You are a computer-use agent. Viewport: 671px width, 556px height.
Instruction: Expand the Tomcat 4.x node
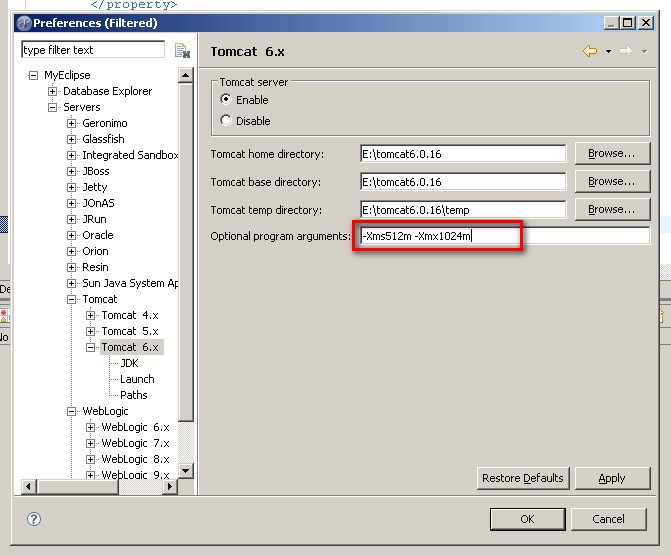point(90,315)
